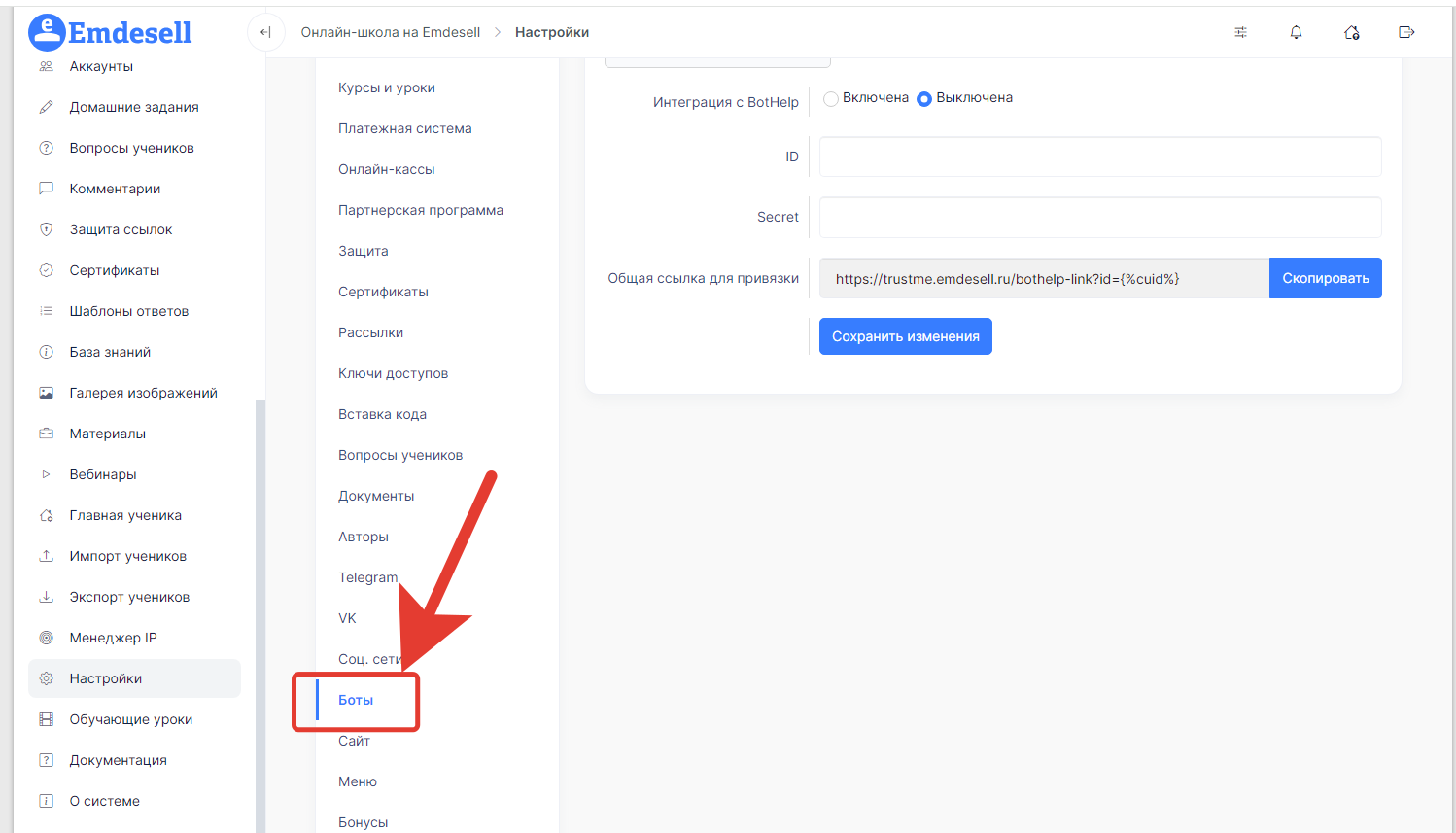Select the Включена radio button

831,98
